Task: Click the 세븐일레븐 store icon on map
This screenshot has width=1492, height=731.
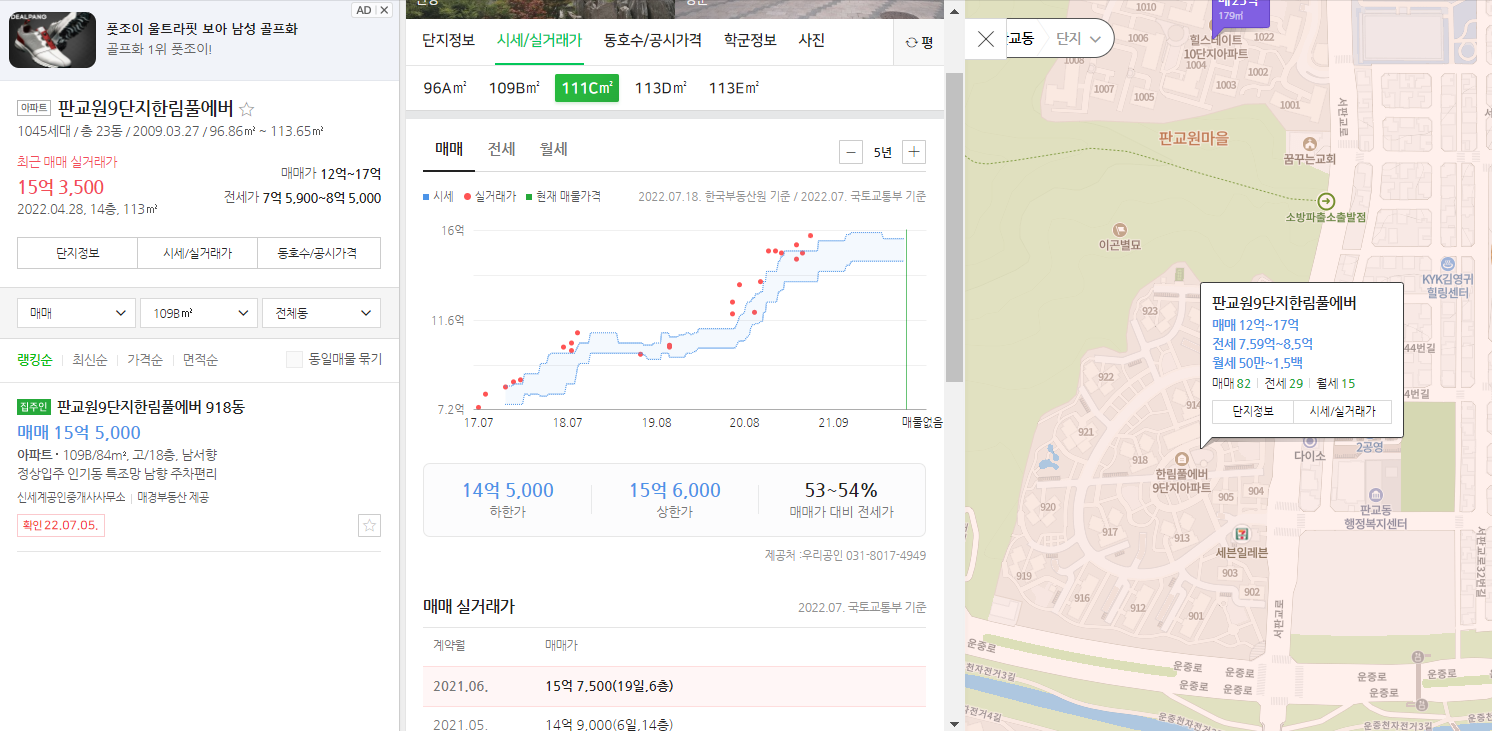Action: 1241,533
